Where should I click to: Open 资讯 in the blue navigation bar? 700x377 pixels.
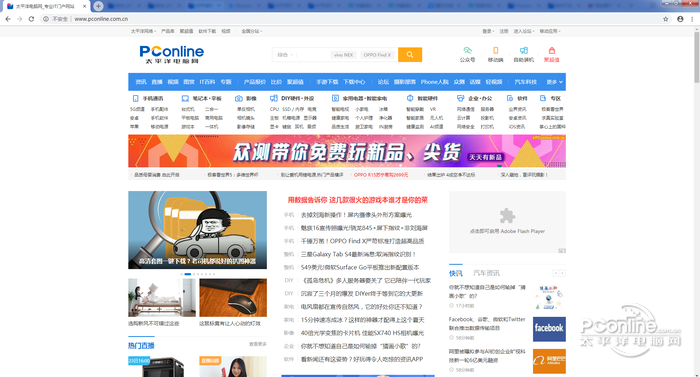point(141,82)
